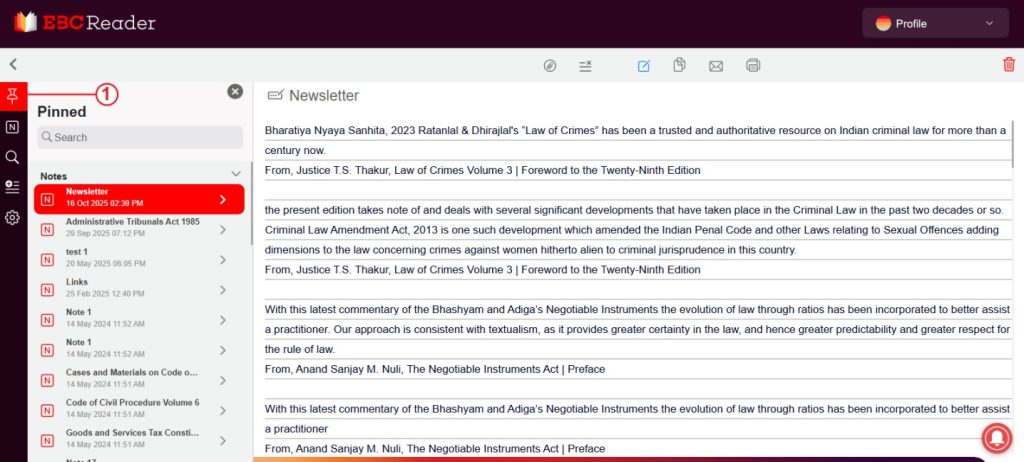Click the edit note icon in toolbar
This screenshot has width=1024, height=462.
click(x=644, y=66)
